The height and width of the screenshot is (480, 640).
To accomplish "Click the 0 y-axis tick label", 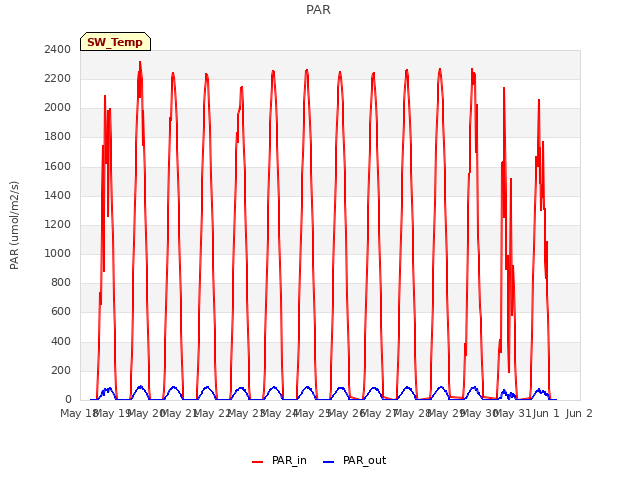I will (68, 400).
